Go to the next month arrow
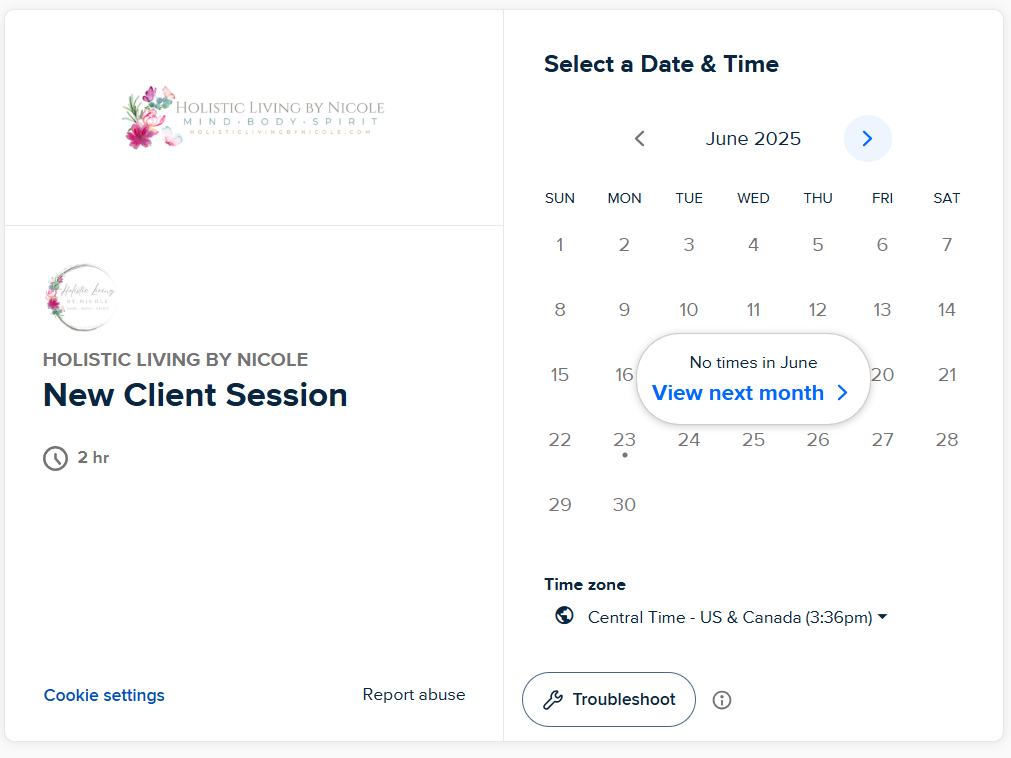1011x758 pixels. (867, 139)
